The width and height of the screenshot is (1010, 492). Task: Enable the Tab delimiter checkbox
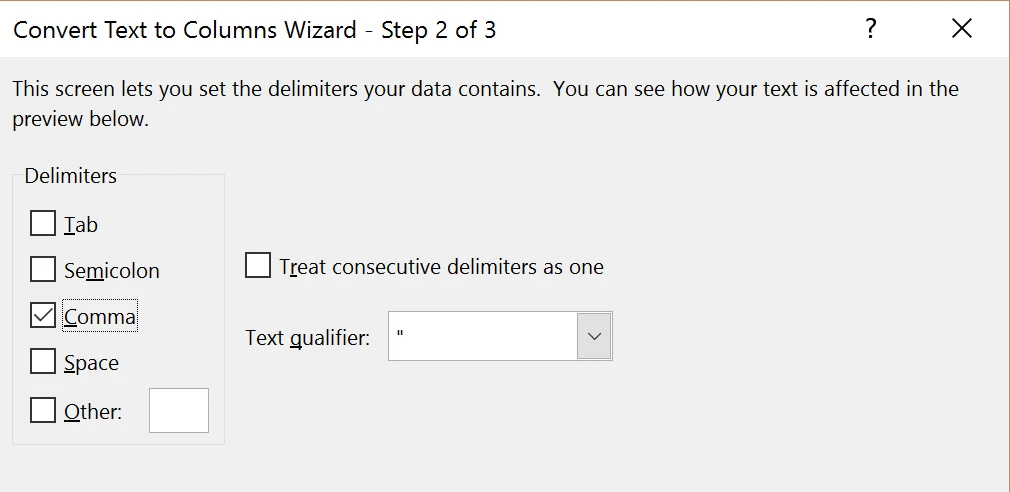43,223
